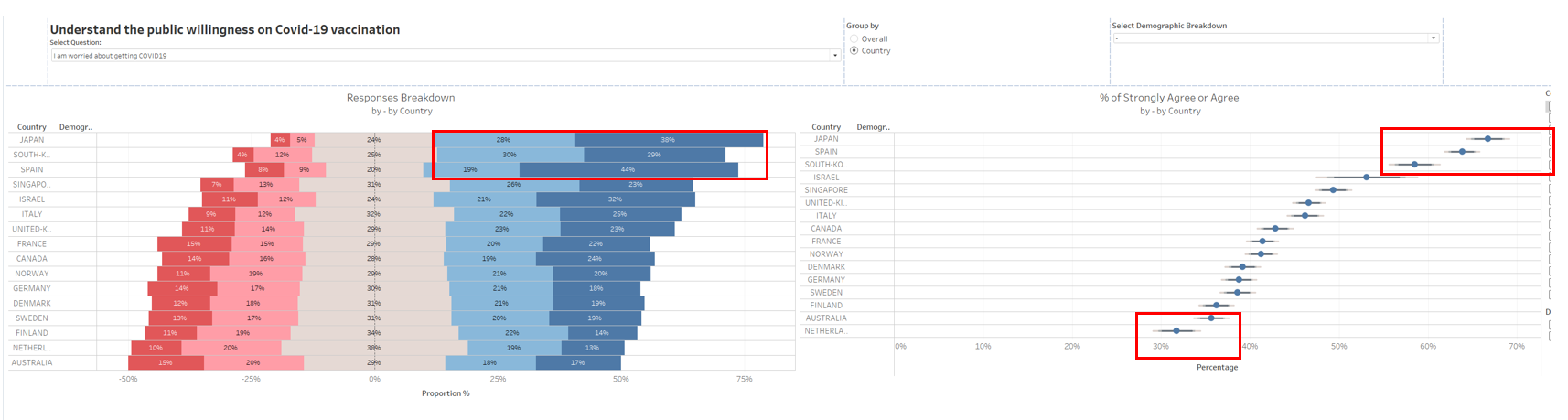The width and height of the screenshot is (1568, 420).
Task: Select the Country radio button
Action: click(854, 51)
